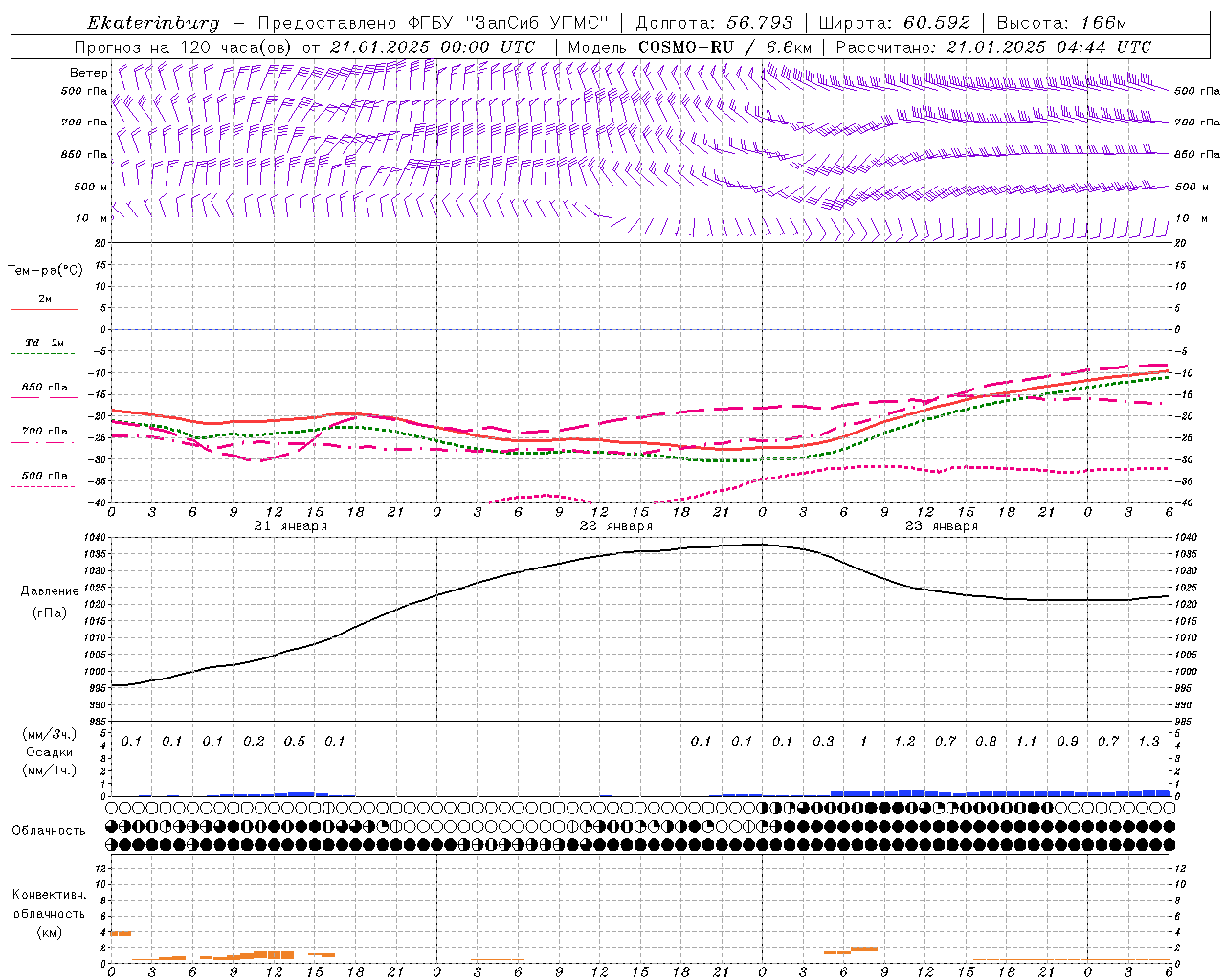
Task: Click the 0.8 precipitation value
Action: [986, 741]
